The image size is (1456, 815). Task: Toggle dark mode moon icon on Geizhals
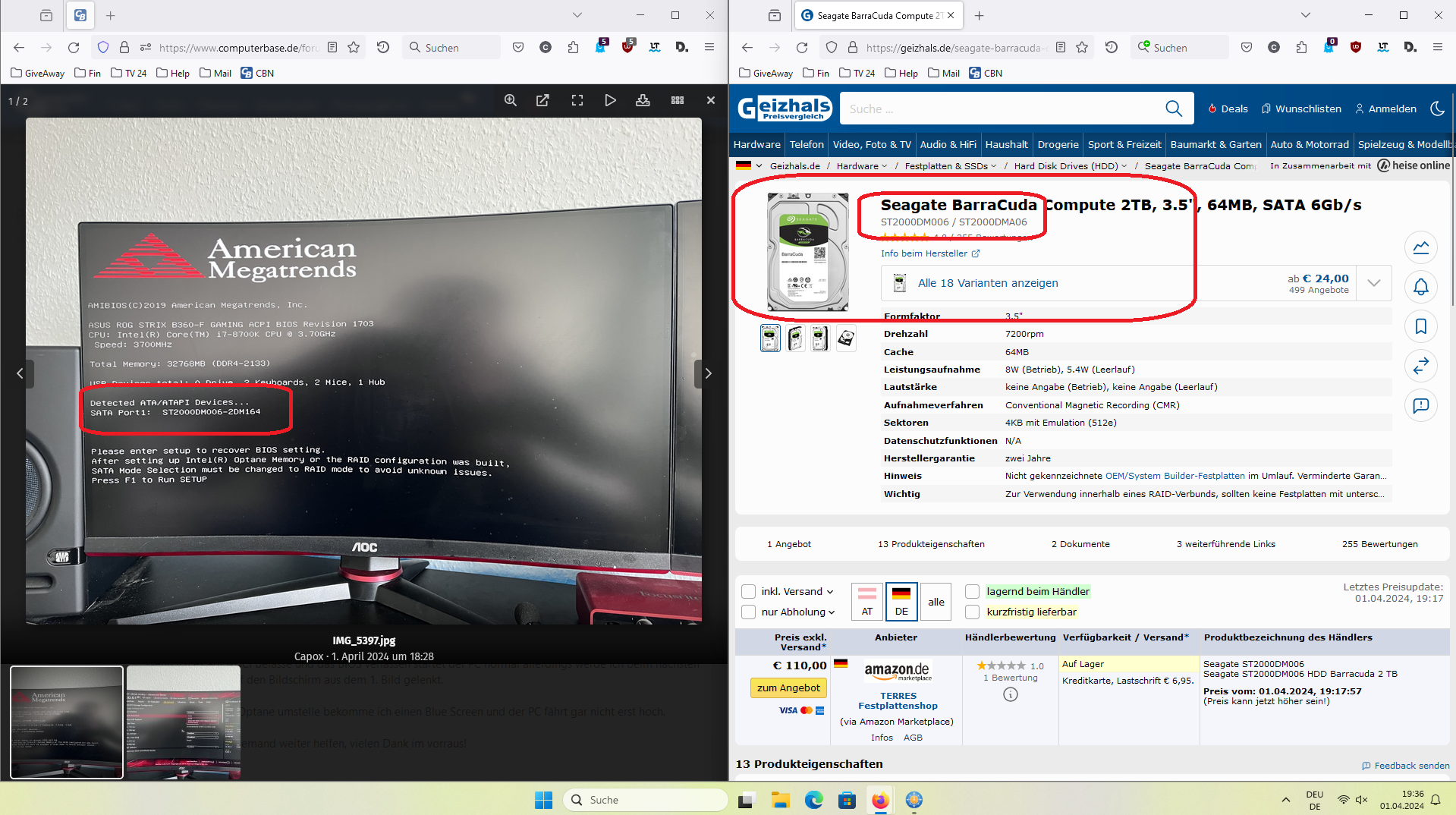tap(1437, 109)
